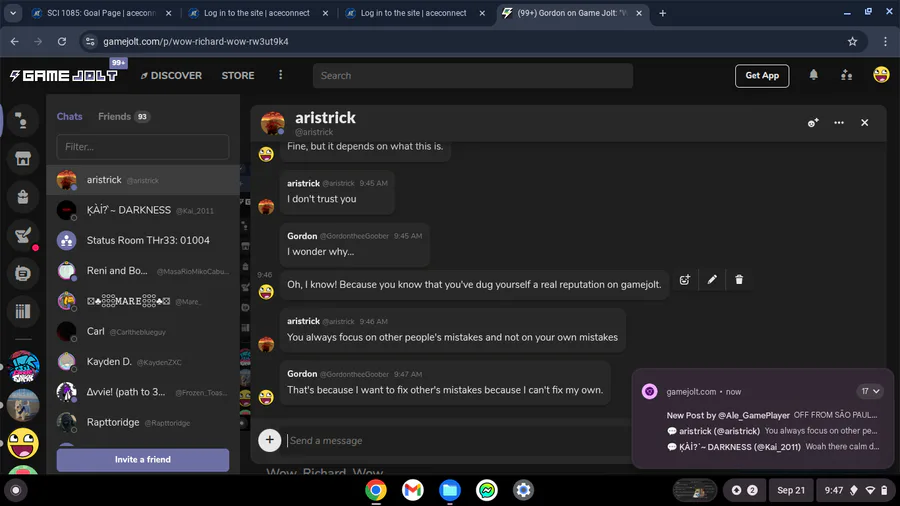Open New Post by @Ale_GamePlayer notification
The image size is (900, 506).
point(771,415)
